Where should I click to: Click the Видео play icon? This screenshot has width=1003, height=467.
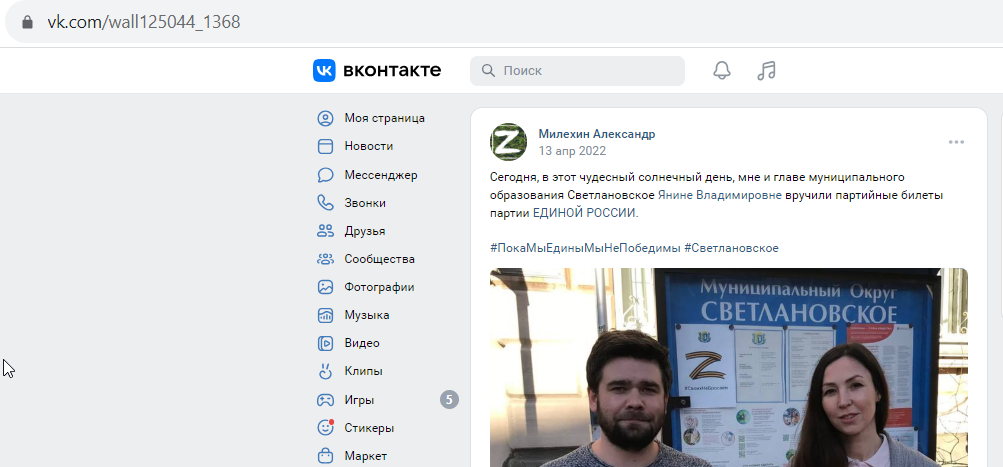click(x=326, y=344)
